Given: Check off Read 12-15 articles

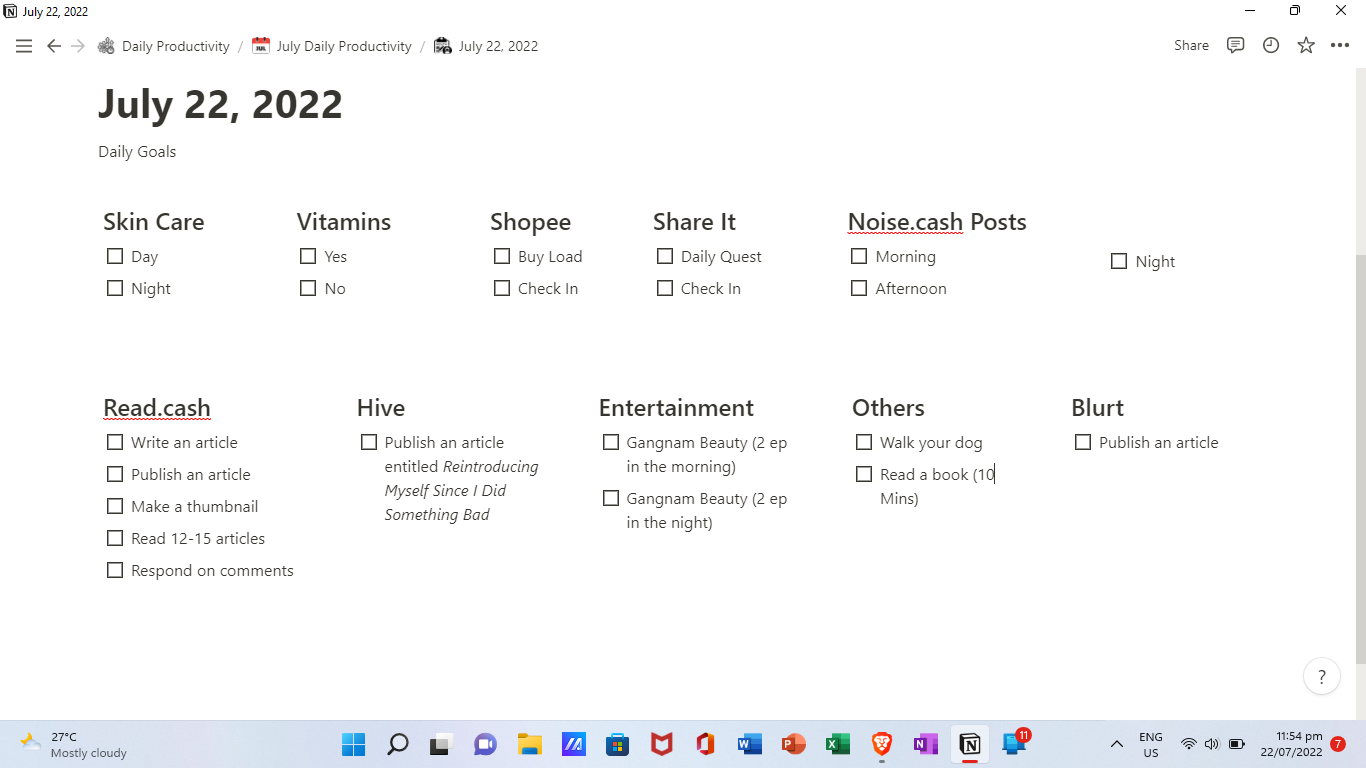Looking at the screenshot, I should point(115,538).
